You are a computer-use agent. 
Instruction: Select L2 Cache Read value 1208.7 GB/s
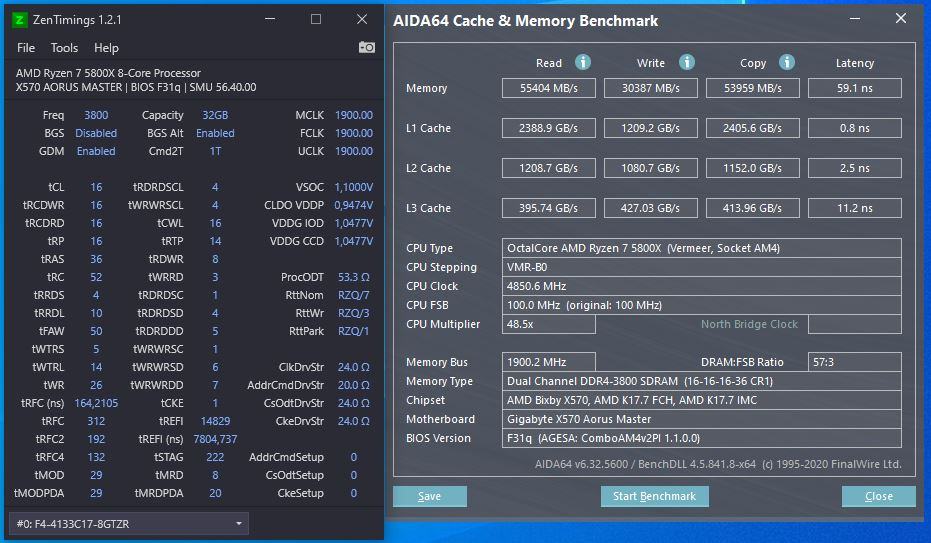[x=549, y=168]
